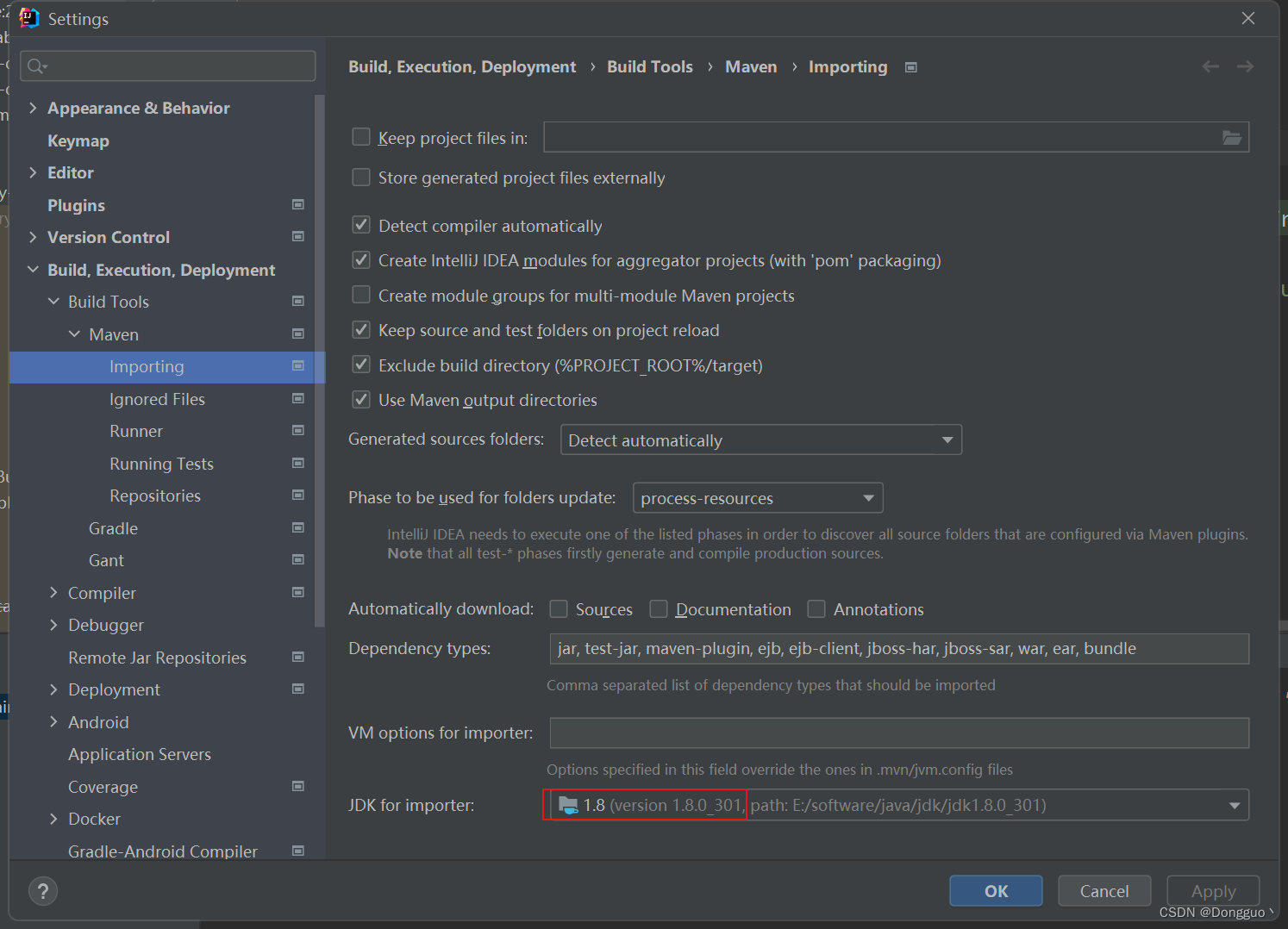Go forward with the right arrow icon
This screenshot has height=929, width=1288.
(1245, 66)
